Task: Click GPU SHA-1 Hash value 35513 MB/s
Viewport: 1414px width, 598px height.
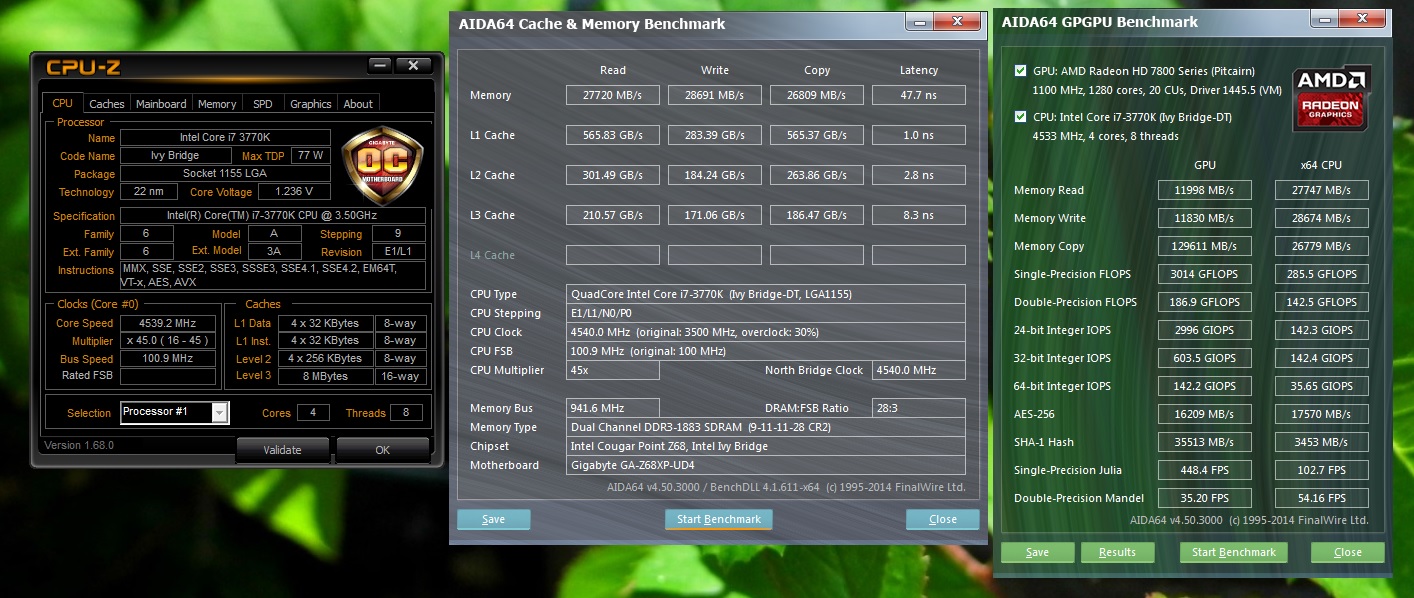Action: click(1205, 442)
